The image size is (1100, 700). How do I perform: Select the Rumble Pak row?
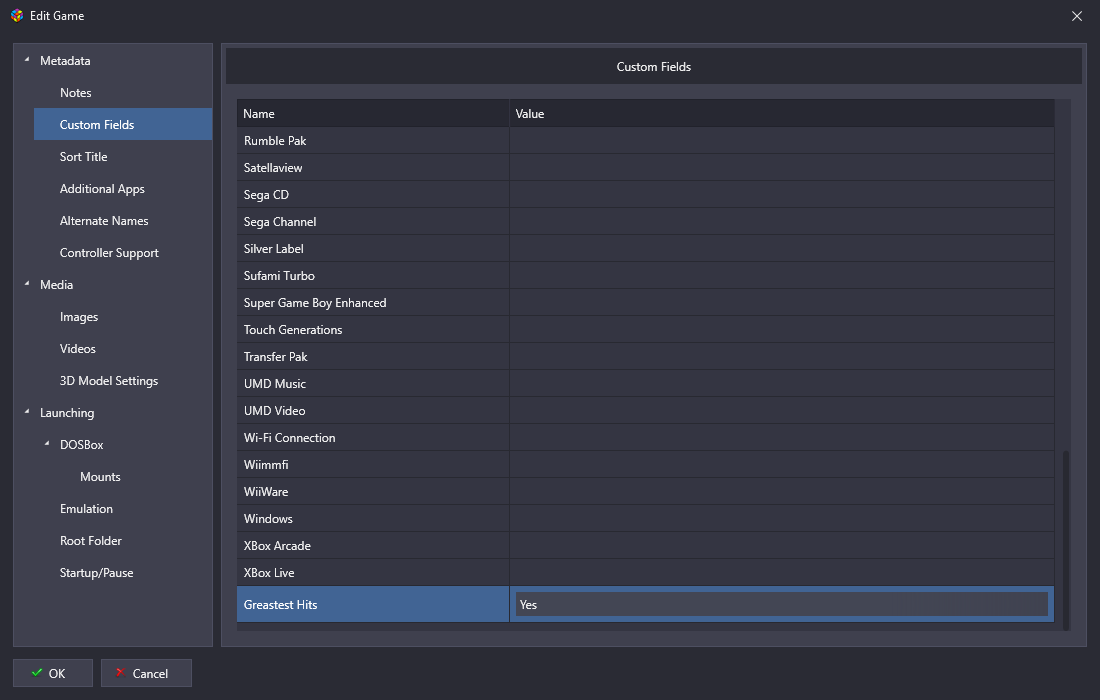645,140
